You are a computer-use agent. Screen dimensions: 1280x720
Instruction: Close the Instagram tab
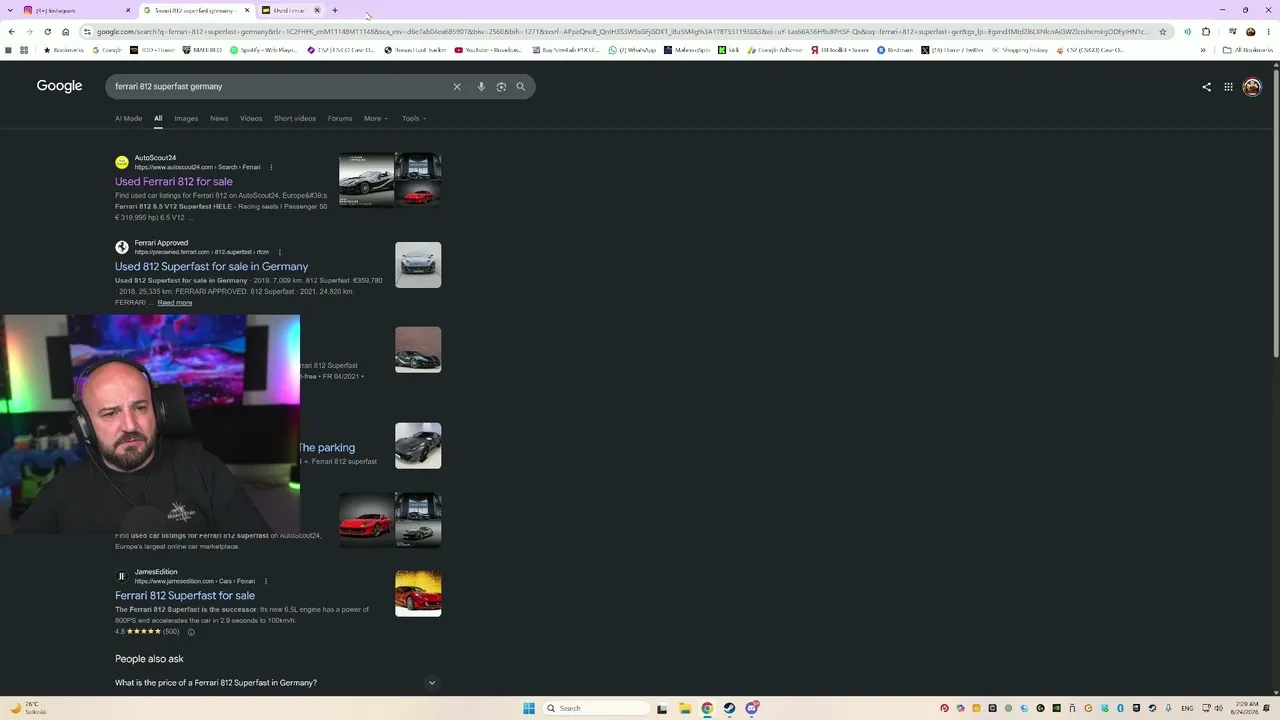[128, 10]
